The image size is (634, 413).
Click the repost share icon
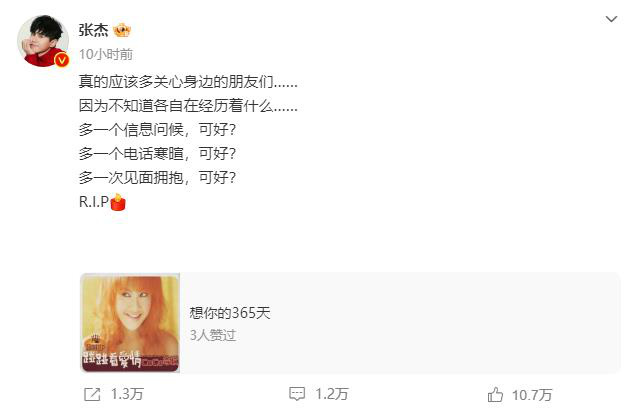(92, 394)
